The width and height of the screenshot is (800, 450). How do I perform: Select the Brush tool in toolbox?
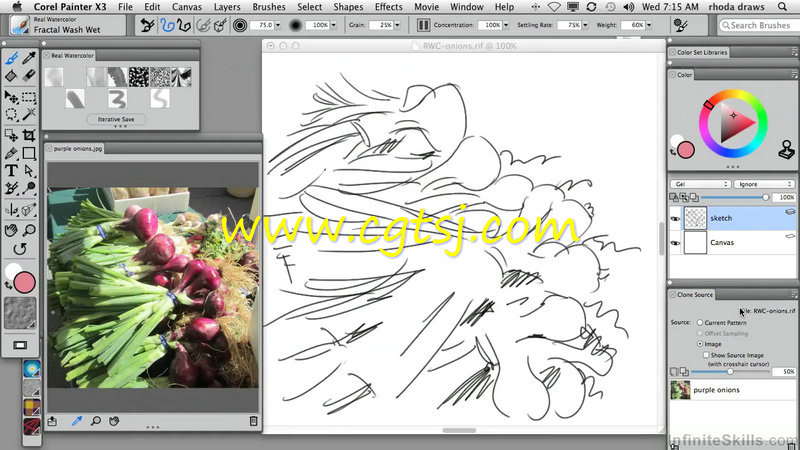(x=11, y=58)
